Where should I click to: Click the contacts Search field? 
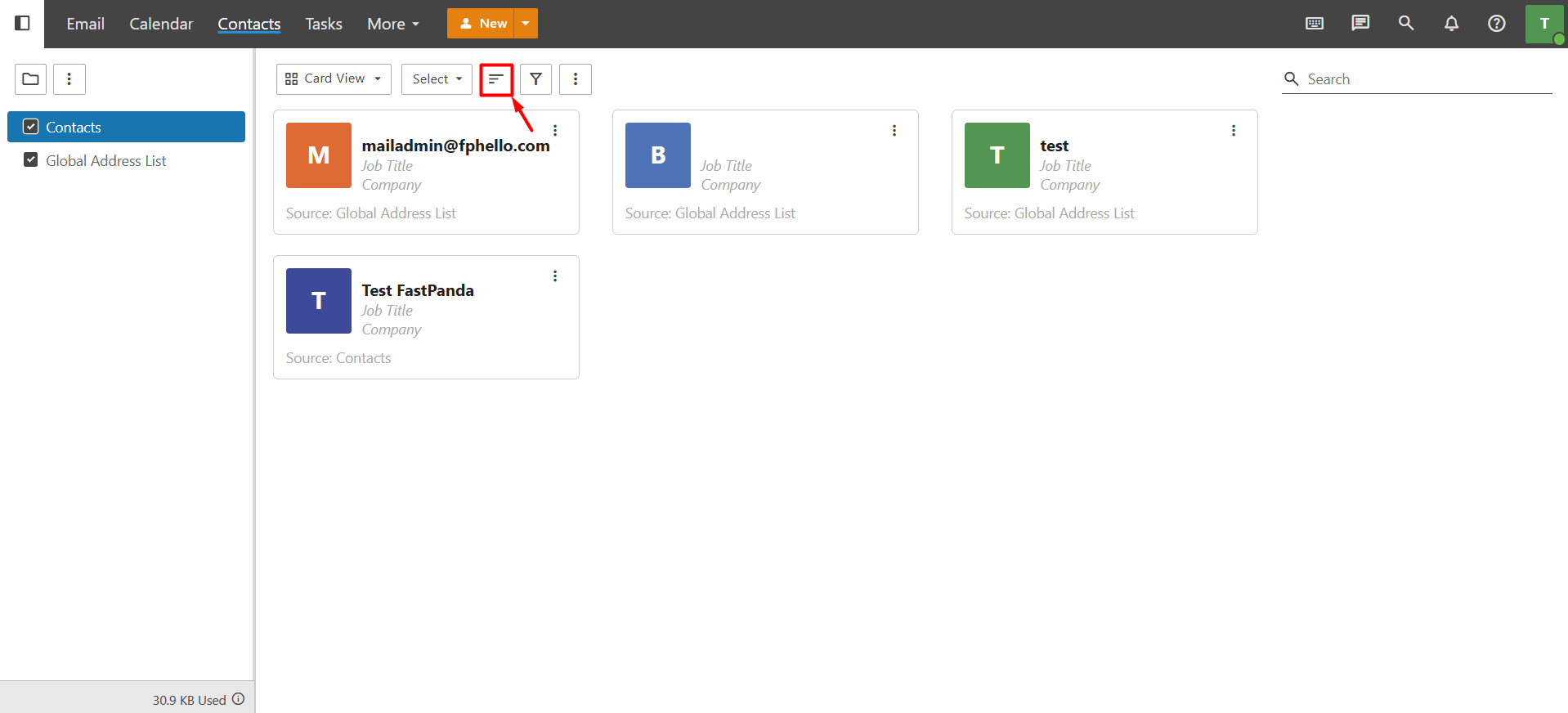pyautogui.click(x=1427, y=79)
